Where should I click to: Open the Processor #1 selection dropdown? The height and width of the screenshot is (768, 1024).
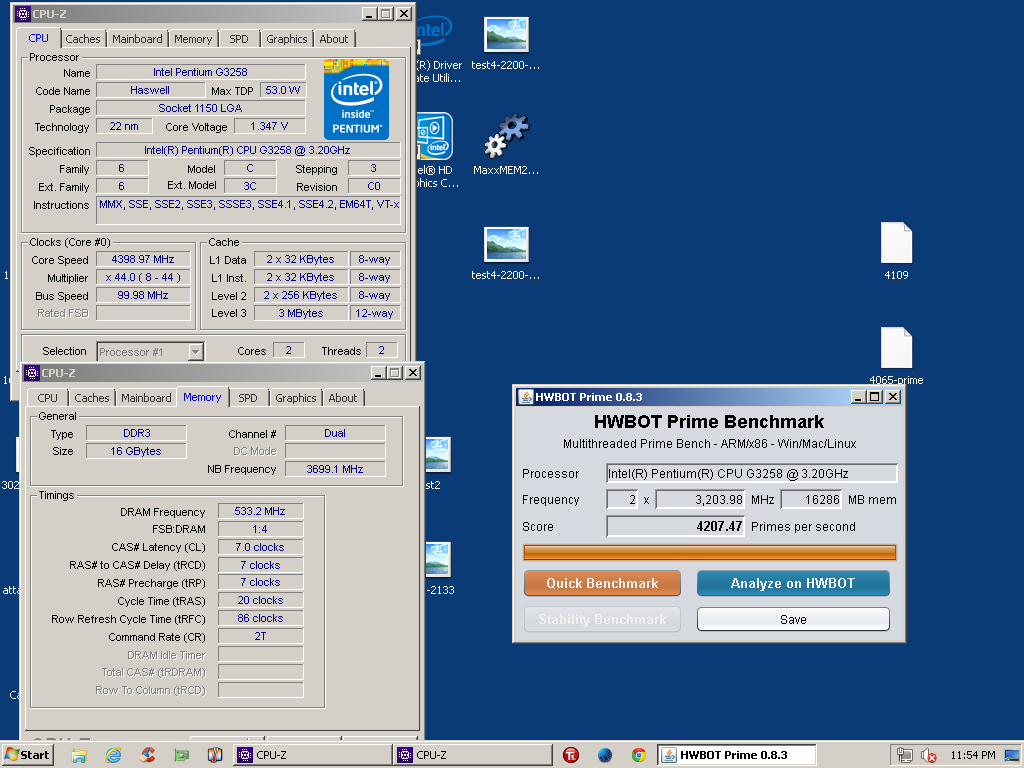coord(150,352)
